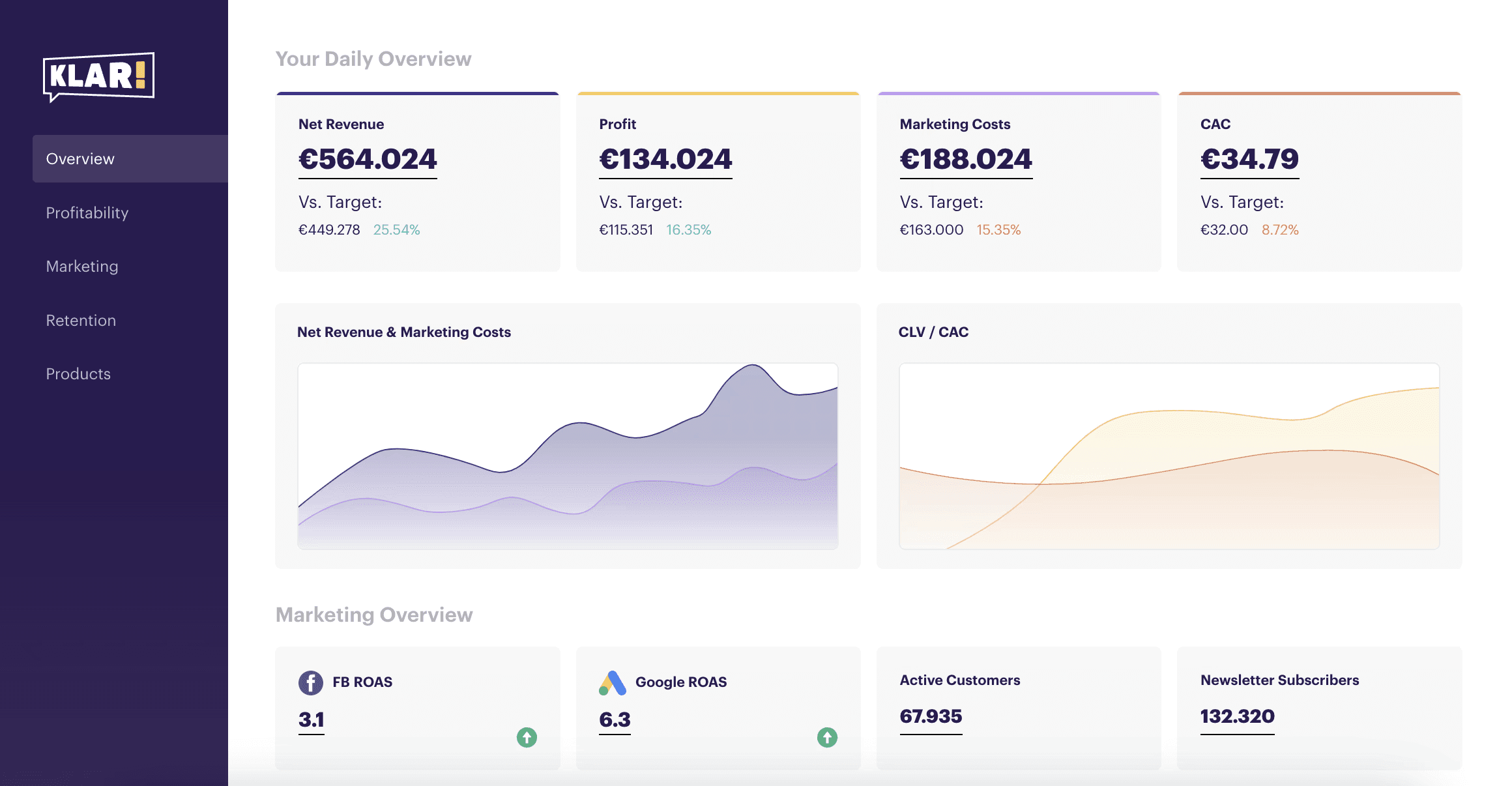The width and height of the screenshot is (1512, 786).
Task: Click the 8.72% CAC variance
Action: 1280,230
